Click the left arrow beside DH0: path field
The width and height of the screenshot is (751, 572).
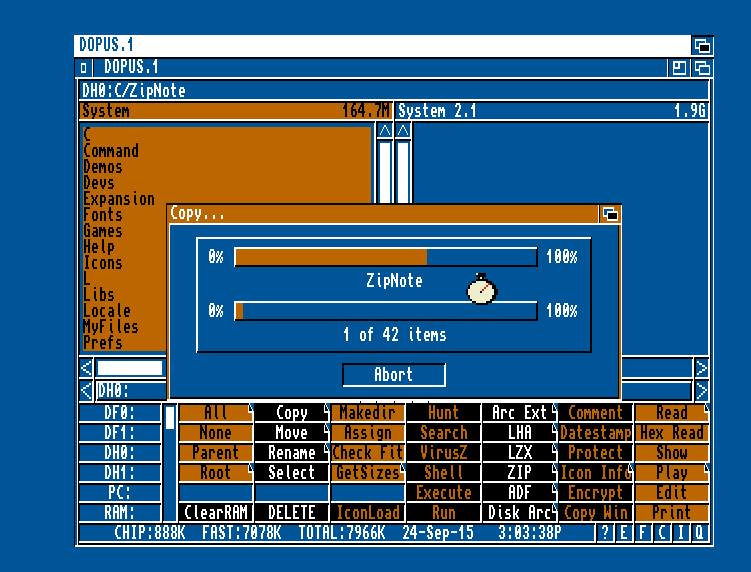tap(86, 390)
